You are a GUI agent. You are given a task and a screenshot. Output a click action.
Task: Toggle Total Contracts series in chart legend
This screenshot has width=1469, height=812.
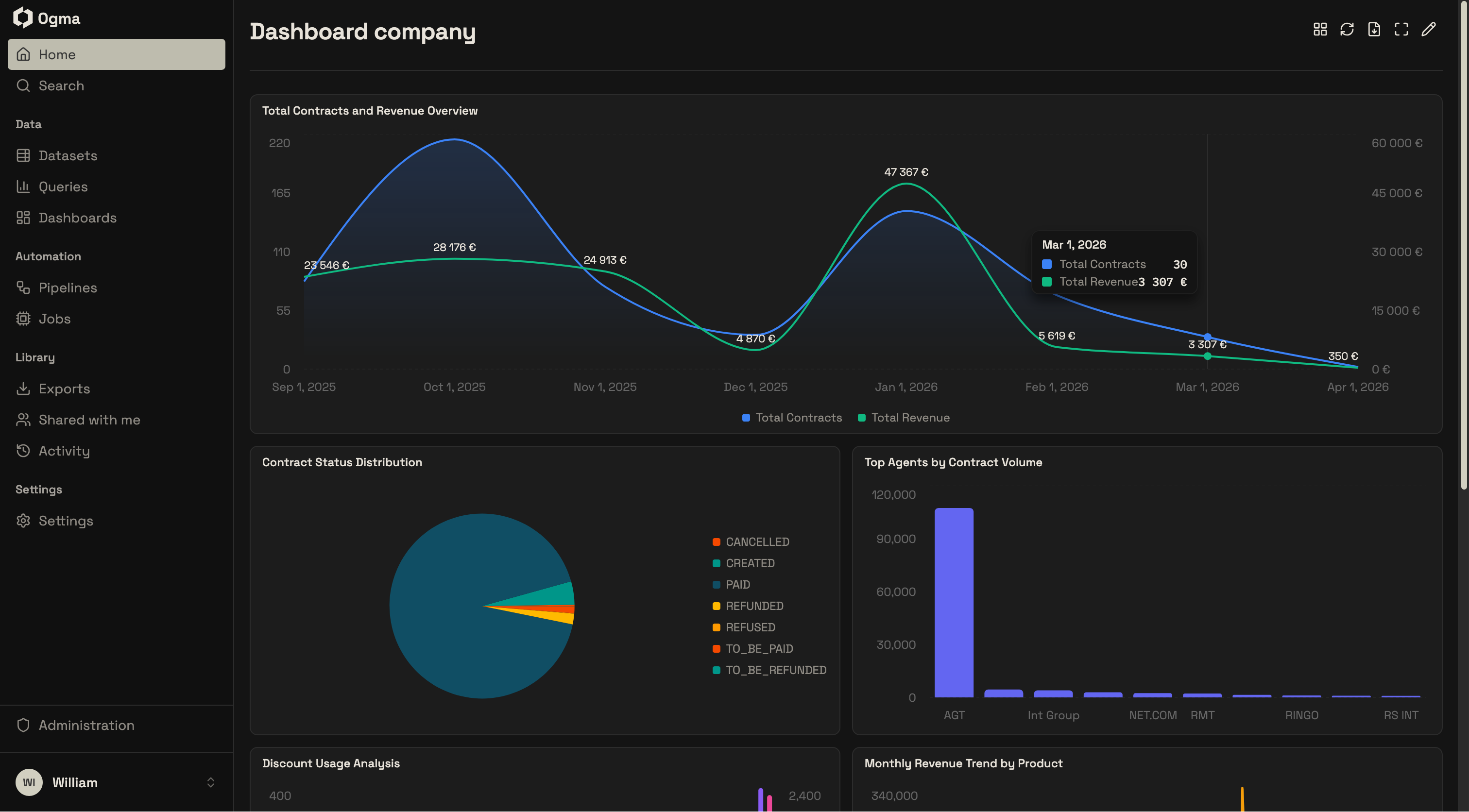pos(792,417)
